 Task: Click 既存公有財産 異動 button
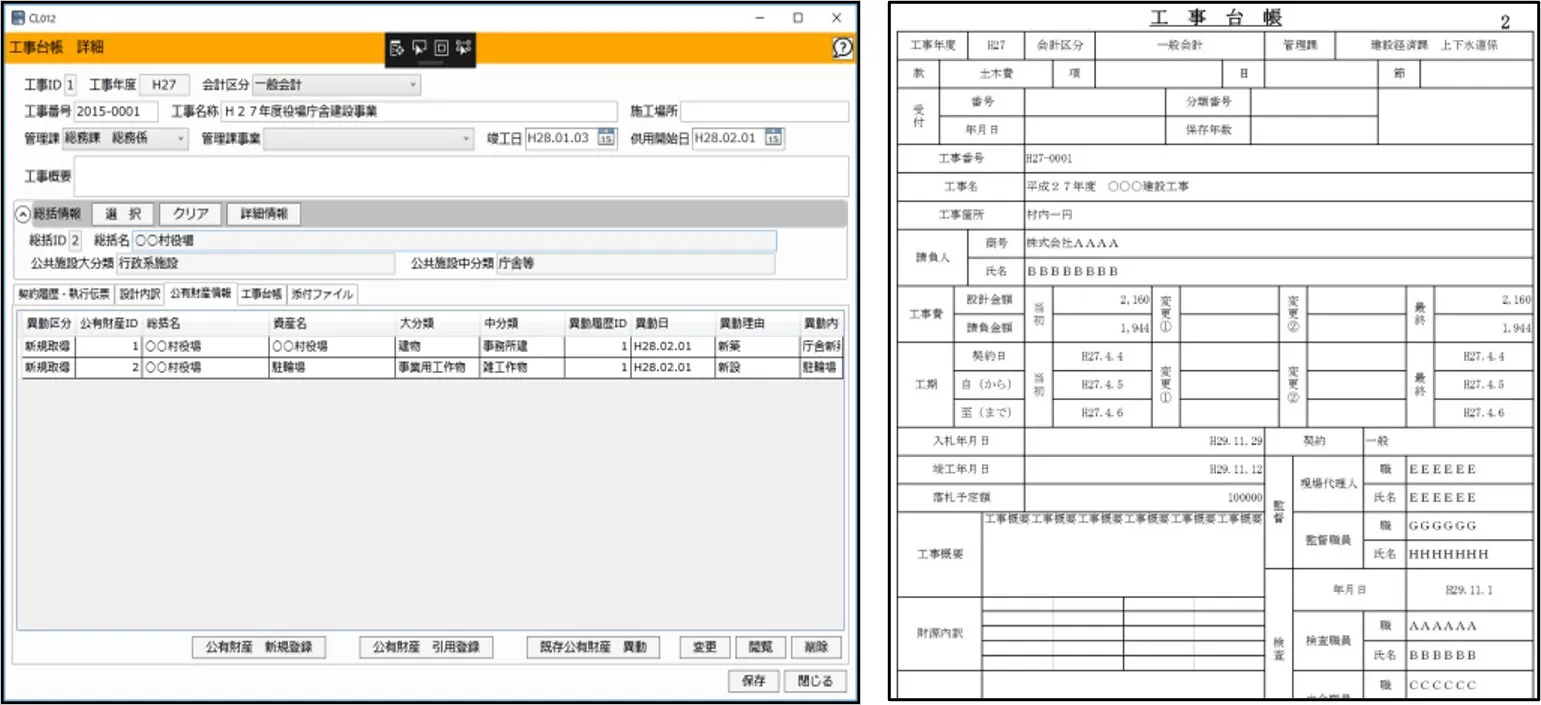pyautogui.click(x=593, y=647)
